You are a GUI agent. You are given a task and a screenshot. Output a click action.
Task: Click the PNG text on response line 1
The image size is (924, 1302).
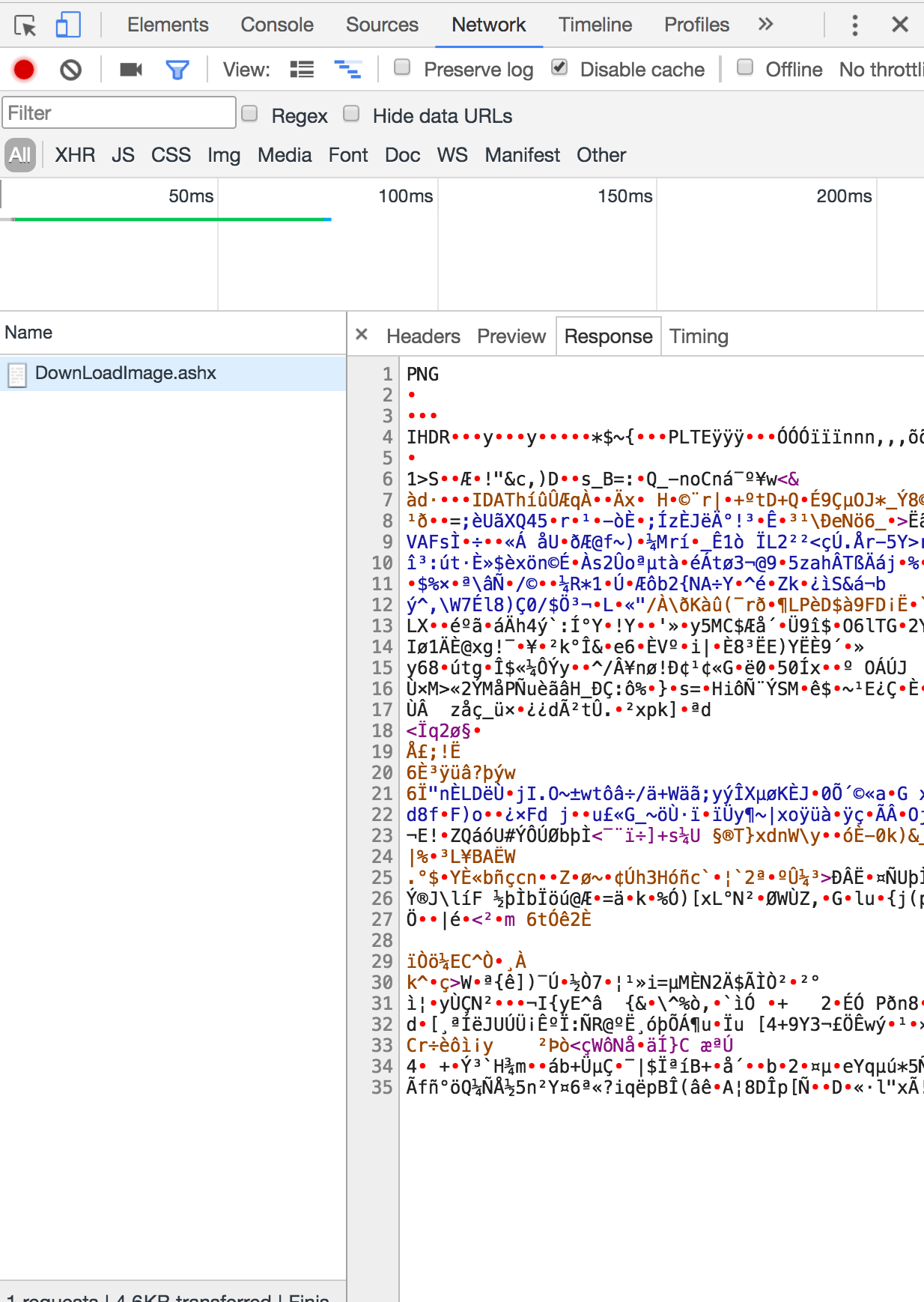(422, 374)
